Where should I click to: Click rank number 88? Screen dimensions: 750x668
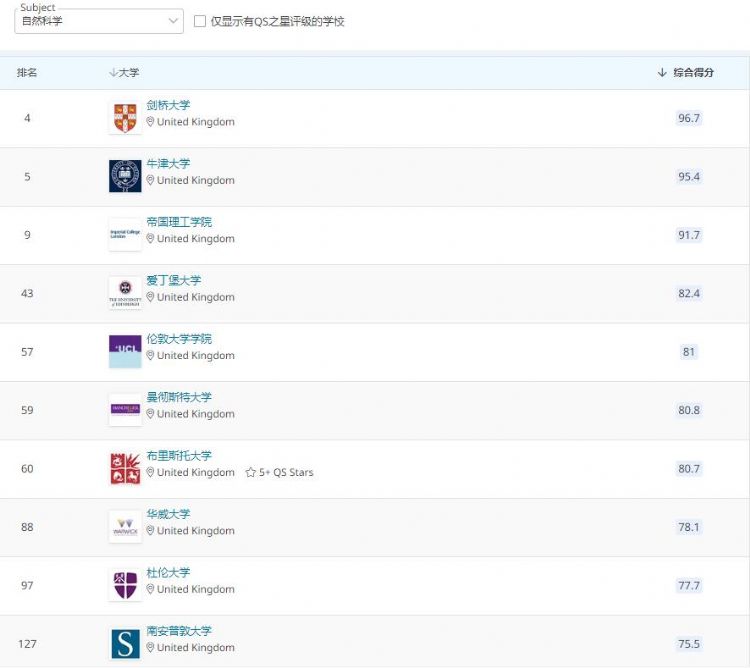pos(27,527)
